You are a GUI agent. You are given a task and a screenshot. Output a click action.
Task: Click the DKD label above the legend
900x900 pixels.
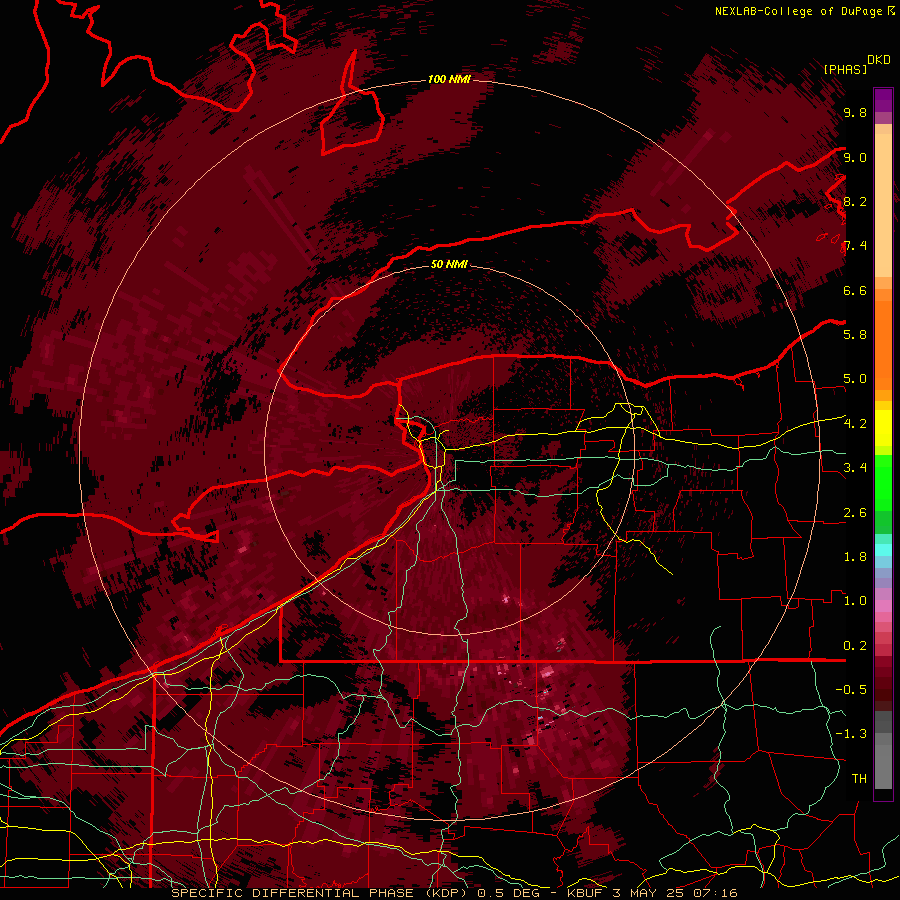879,60
